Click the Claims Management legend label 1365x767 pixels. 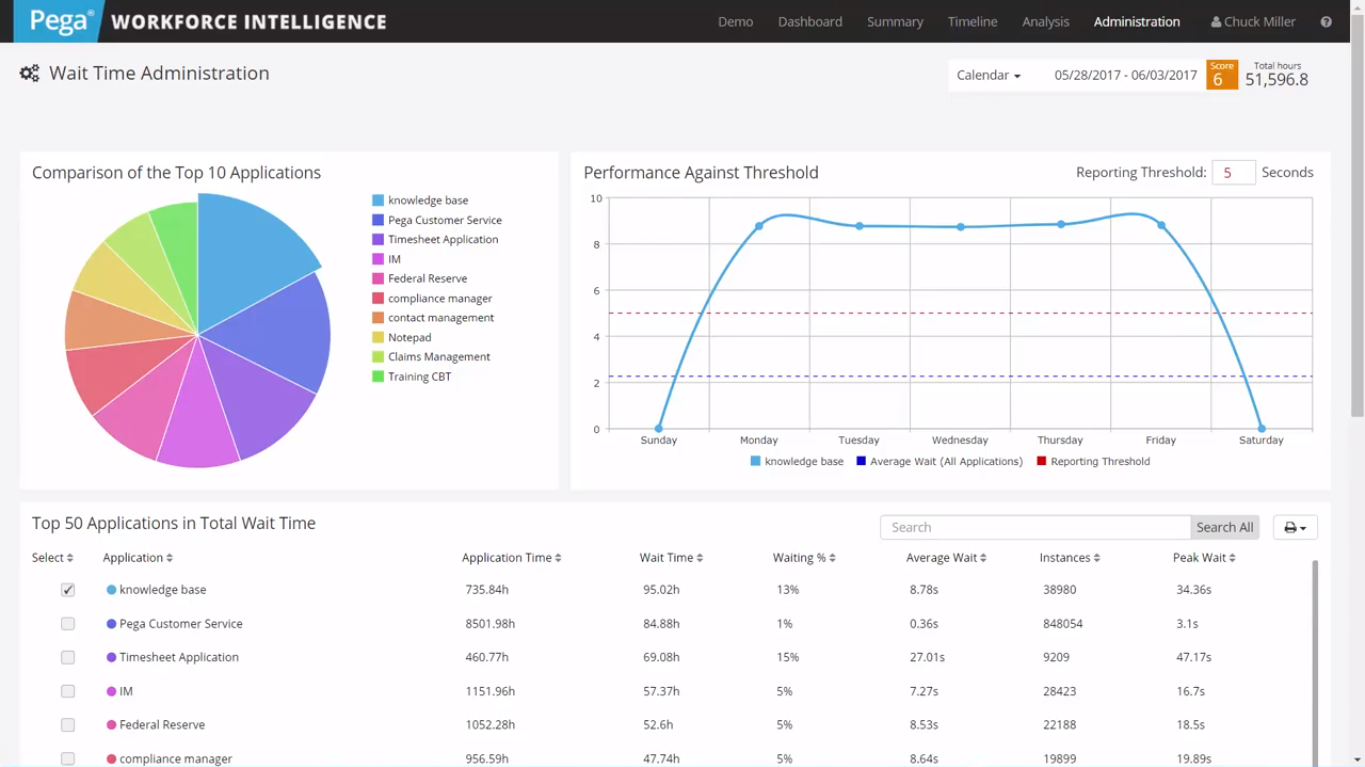click(x=439, y=357)
